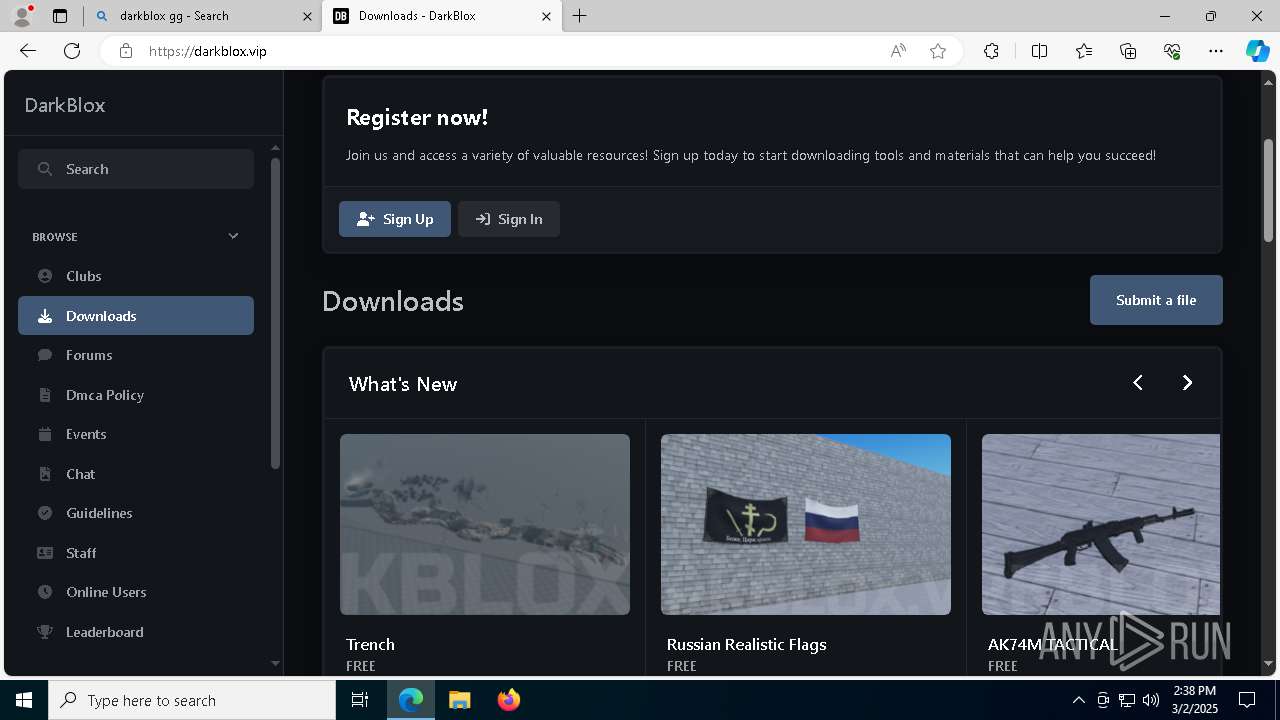Viewport: 1280px width, 720px height.
Task: Show next What's New items
Action: coord(1187,383)
